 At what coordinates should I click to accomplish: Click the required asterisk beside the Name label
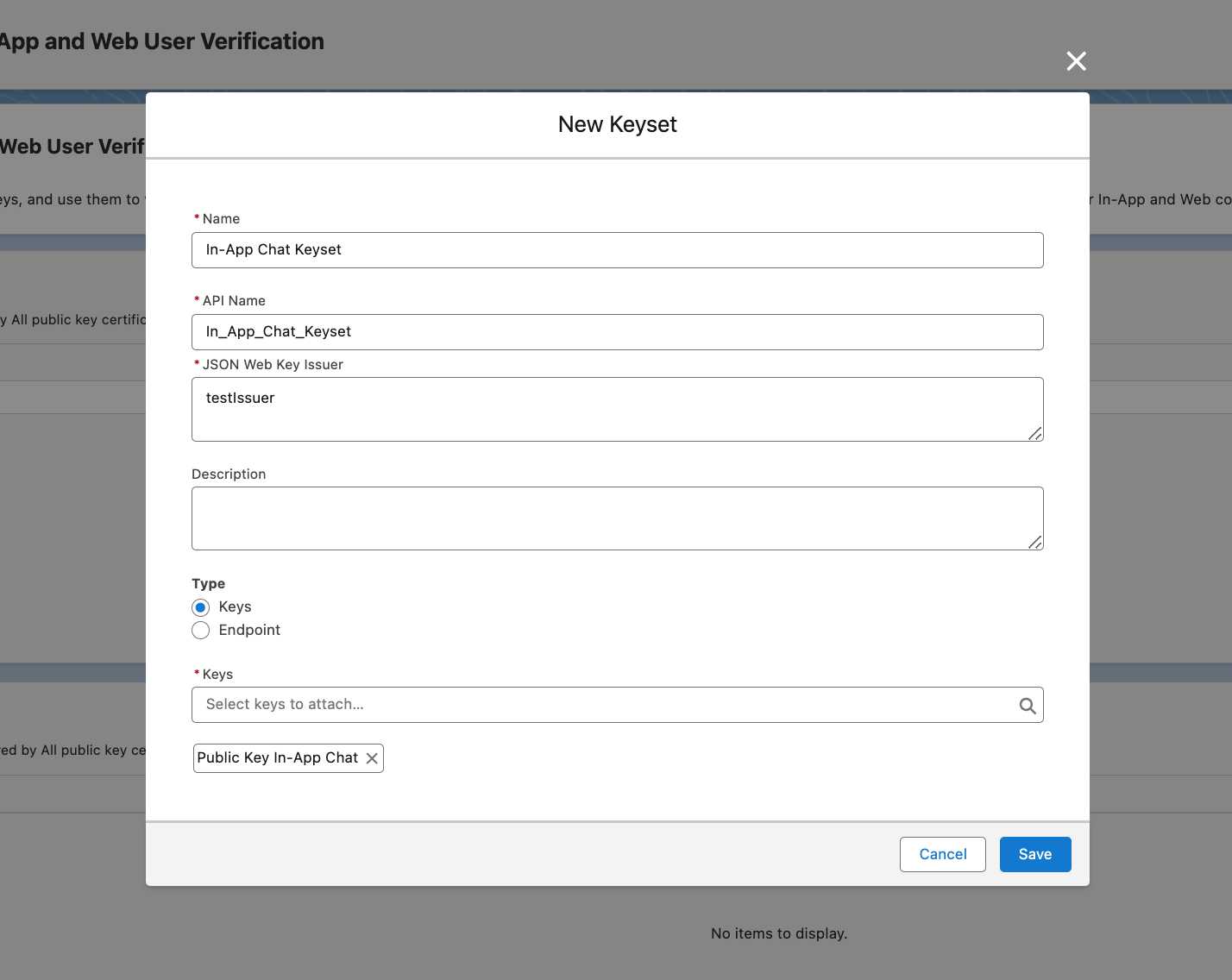click(197, 217)
